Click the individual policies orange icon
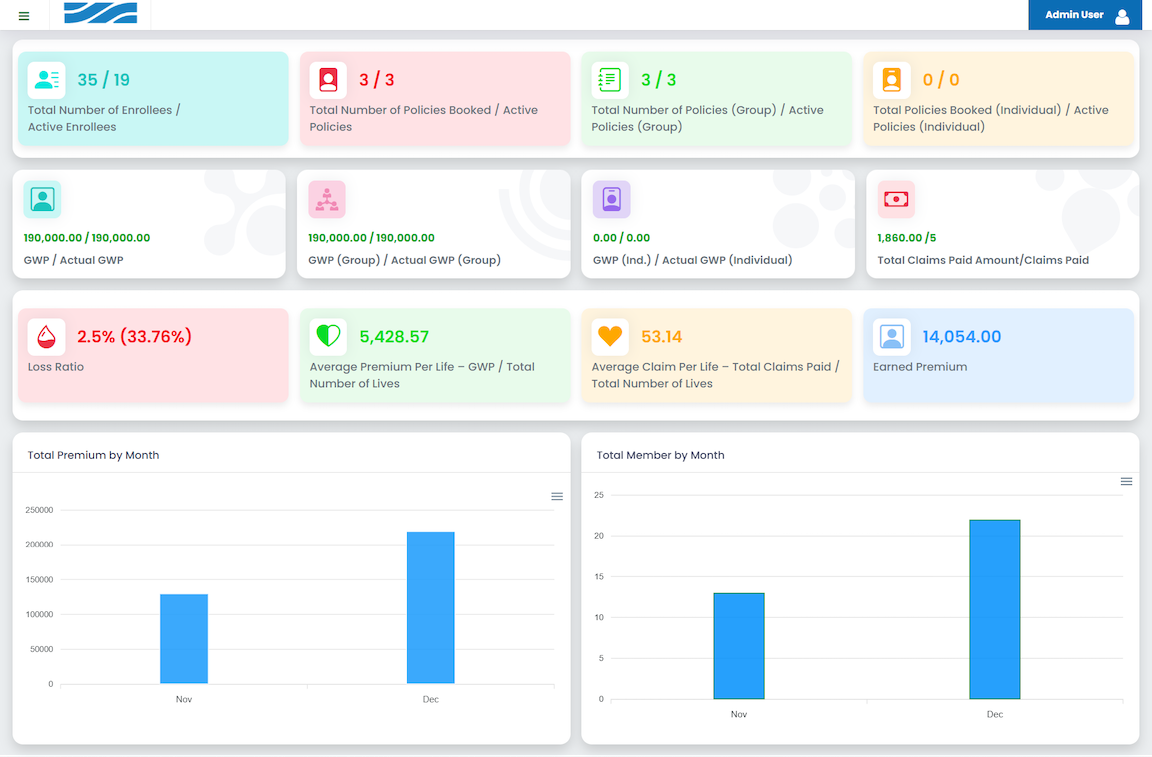 (891, 80)
